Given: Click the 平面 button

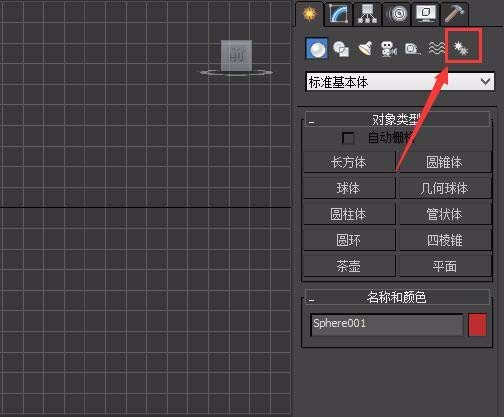Looking at the screenshot, I should point(445,266).
